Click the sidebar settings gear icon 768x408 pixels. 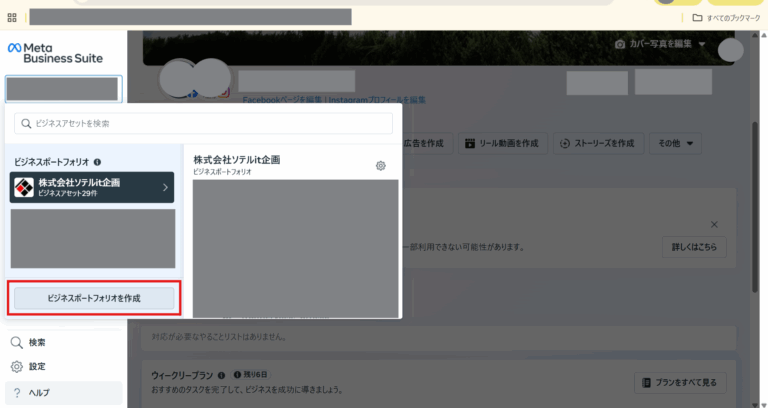coord(17,366)
